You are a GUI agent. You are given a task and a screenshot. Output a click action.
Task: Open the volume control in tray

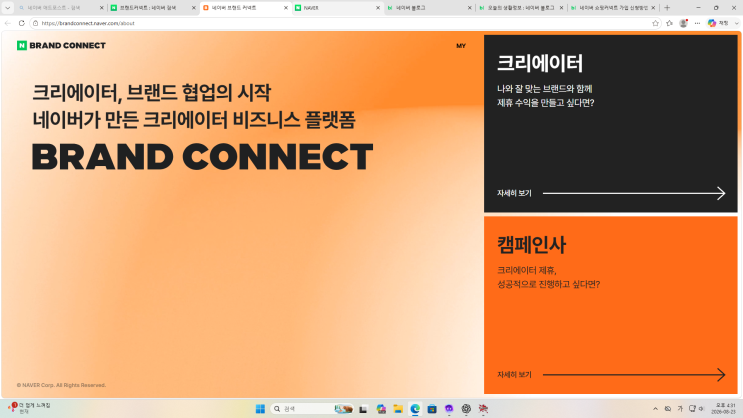tap(702, 409)
